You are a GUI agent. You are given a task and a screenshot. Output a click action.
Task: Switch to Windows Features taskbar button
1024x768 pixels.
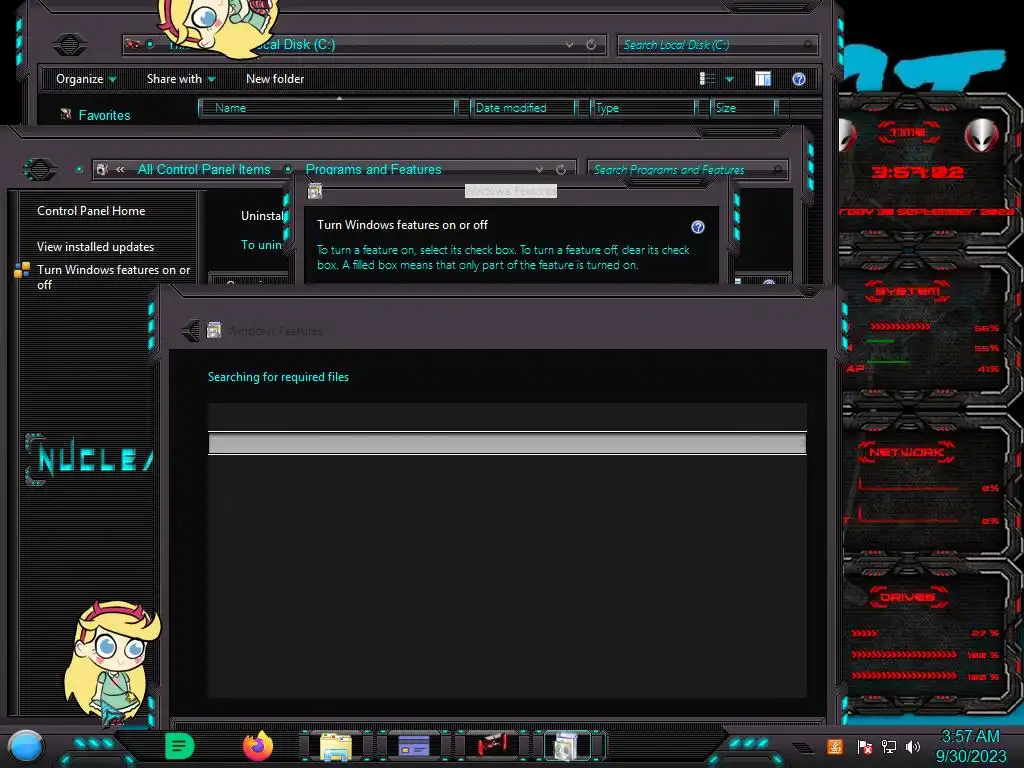coord(568,746)
